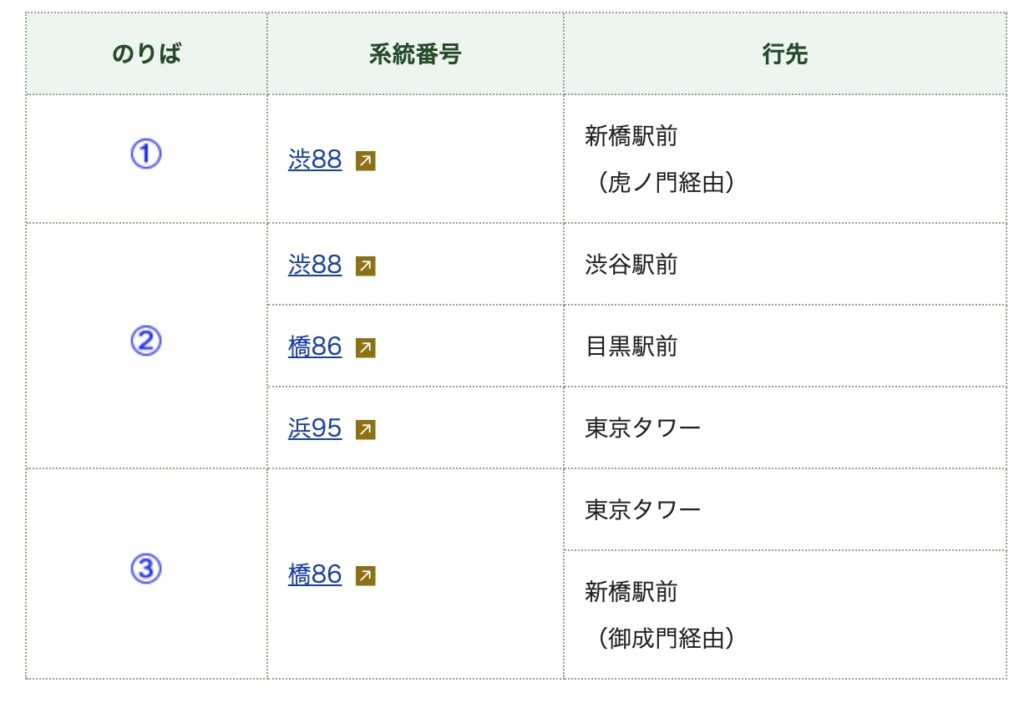Select the 虎ノ門経由 text in first row
Image resolution: width=1024 pixels, height=703 pixels.
point(666,183)
